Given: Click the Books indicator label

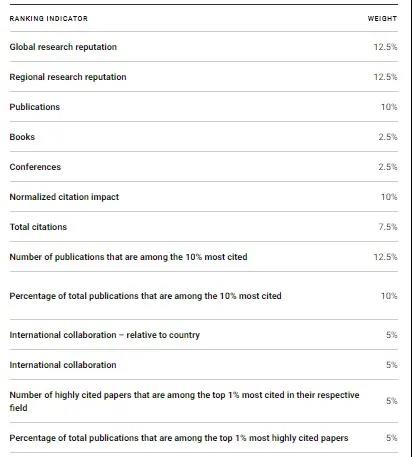Looking at the screenshot, I should (22, 137).
